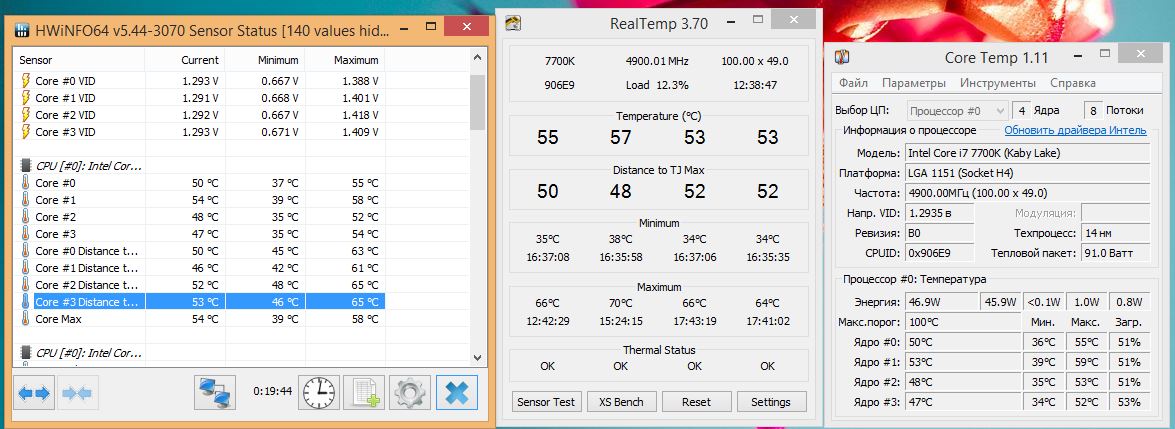The image size is (1175, 429).
Task: Select Core #2 Distance row in HWiNFO
Action: pos(200,285)
